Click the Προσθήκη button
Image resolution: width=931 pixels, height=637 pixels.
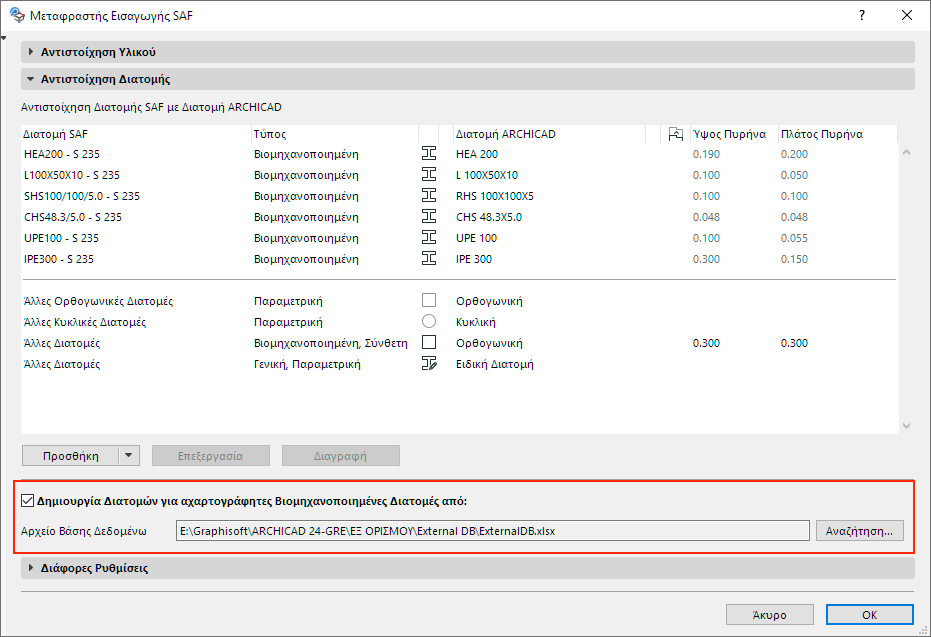tap(71, 456)
